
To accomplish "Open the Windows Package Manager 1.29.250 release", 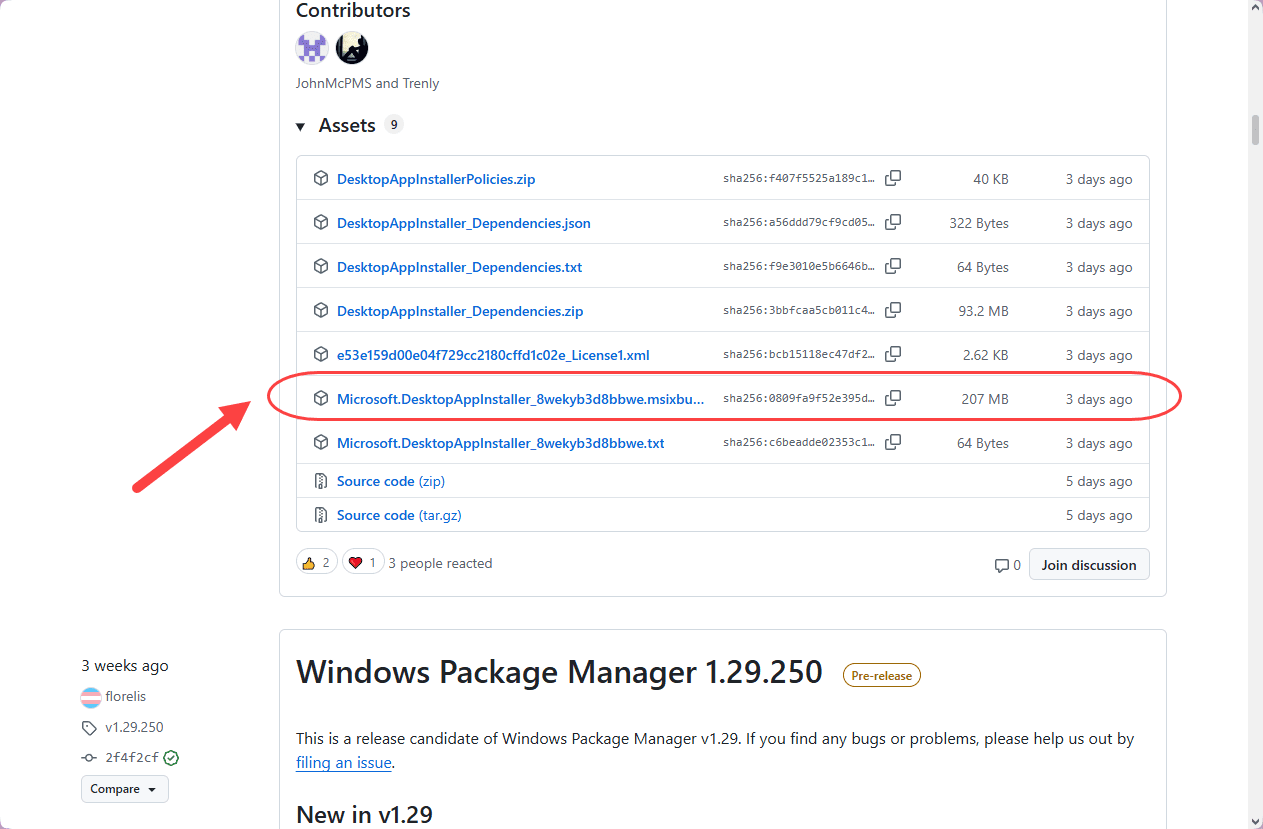I will coord(559,672).
